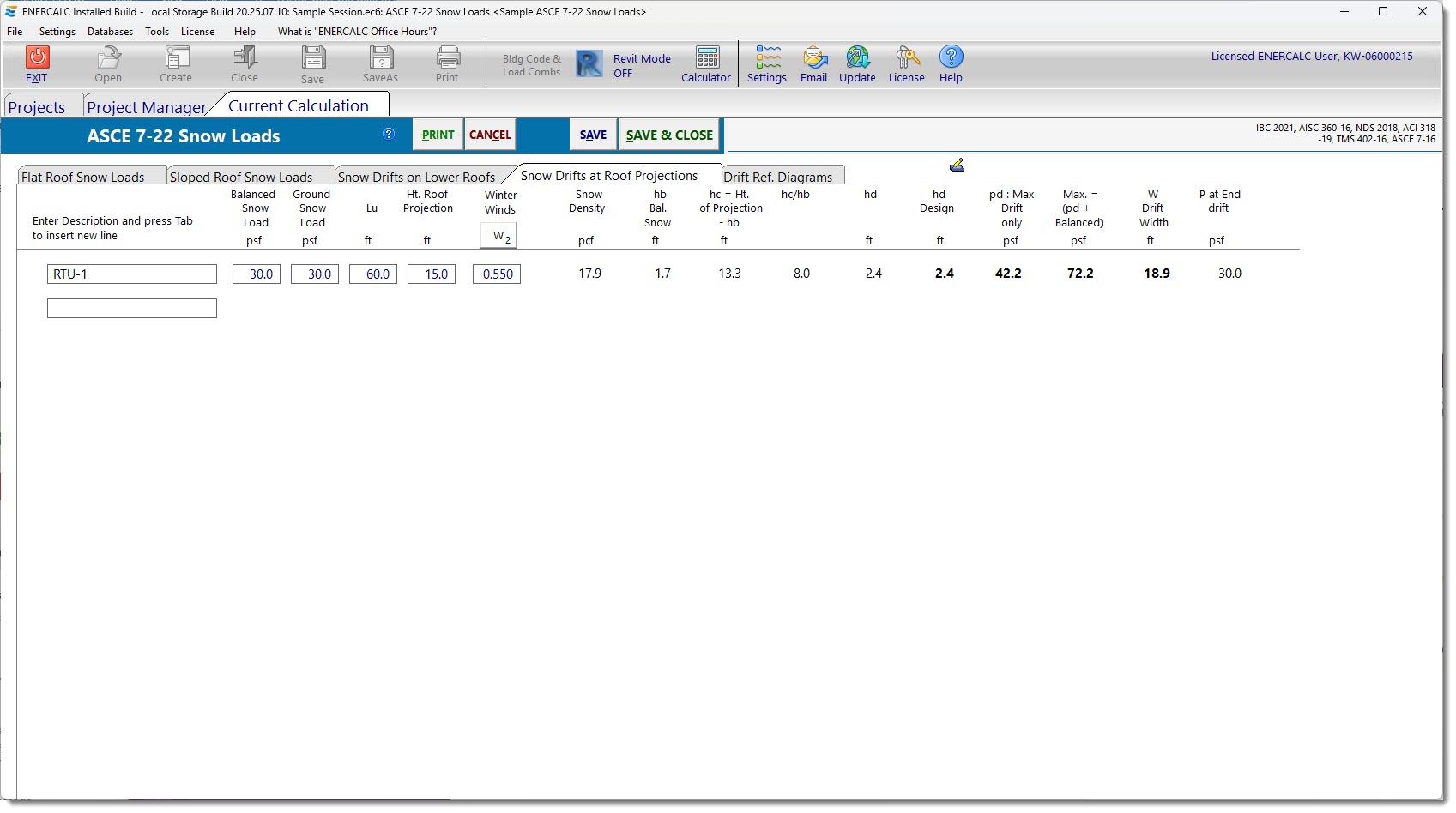1456x813 pixels.
Task: Click the W2 Winter Winds button
Action: [498, 236]
